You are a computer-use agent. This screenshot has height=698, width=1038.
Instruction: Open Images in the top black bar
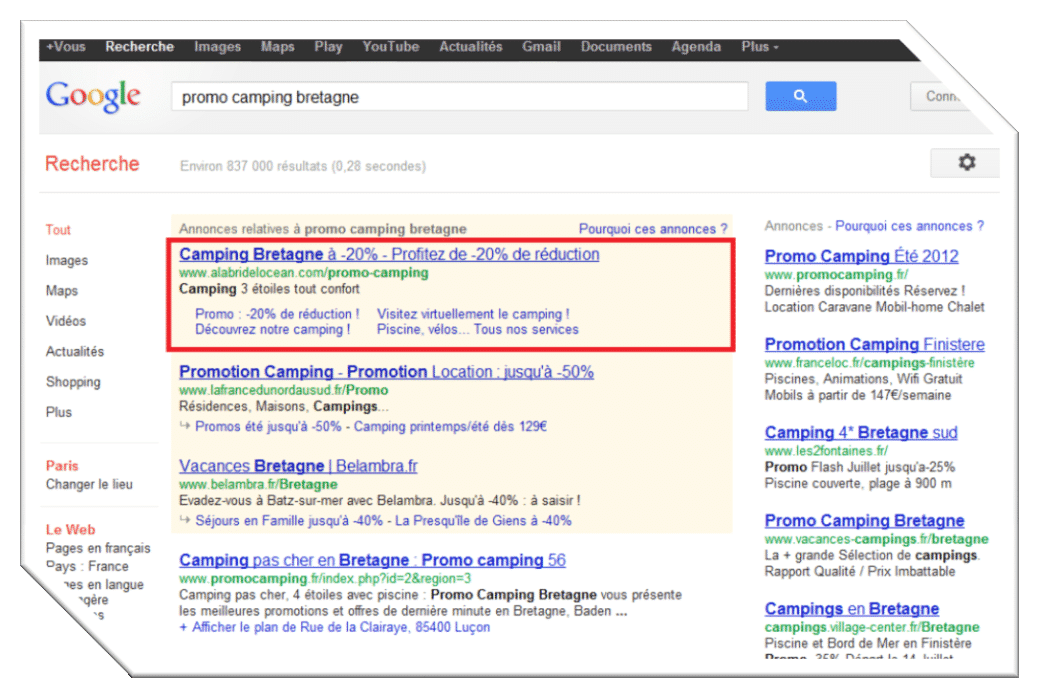[217, 47]
